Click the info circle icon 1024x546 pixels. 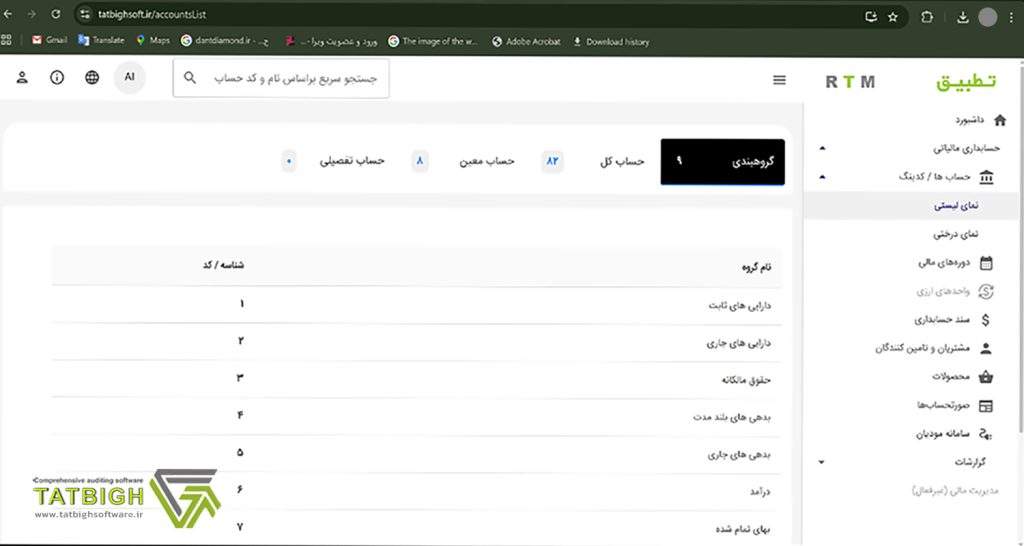(57, 78)
